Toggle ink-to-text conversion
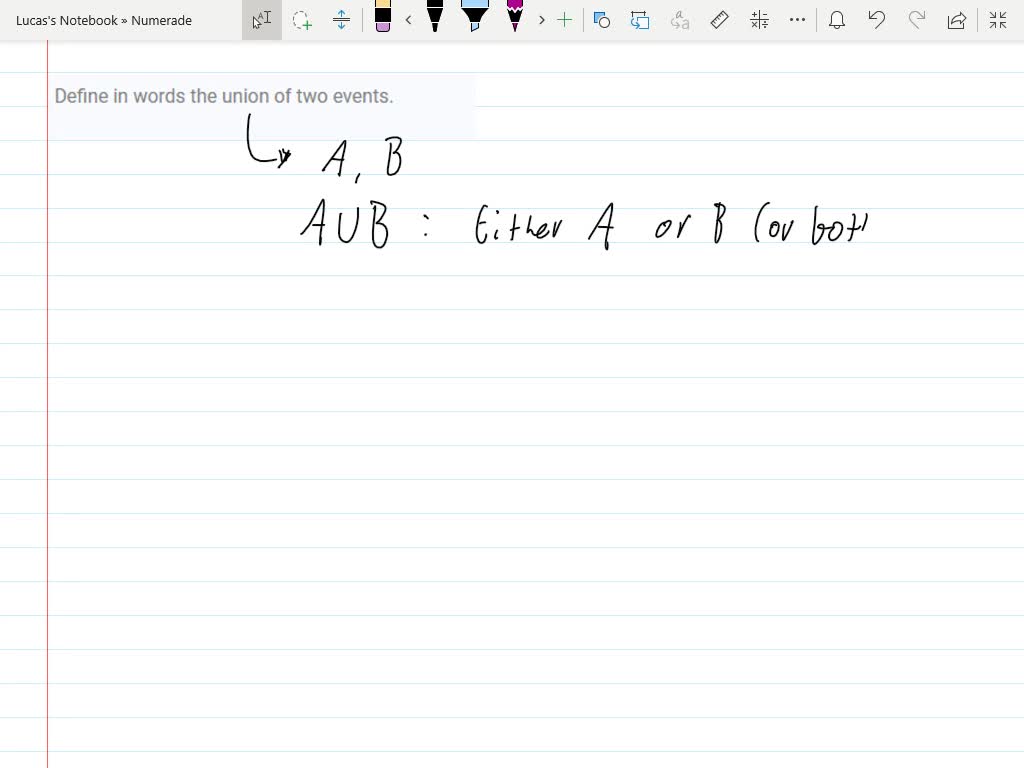This screenshot has width=1024, height=768. pyautogui.click(x=681, y=18)
